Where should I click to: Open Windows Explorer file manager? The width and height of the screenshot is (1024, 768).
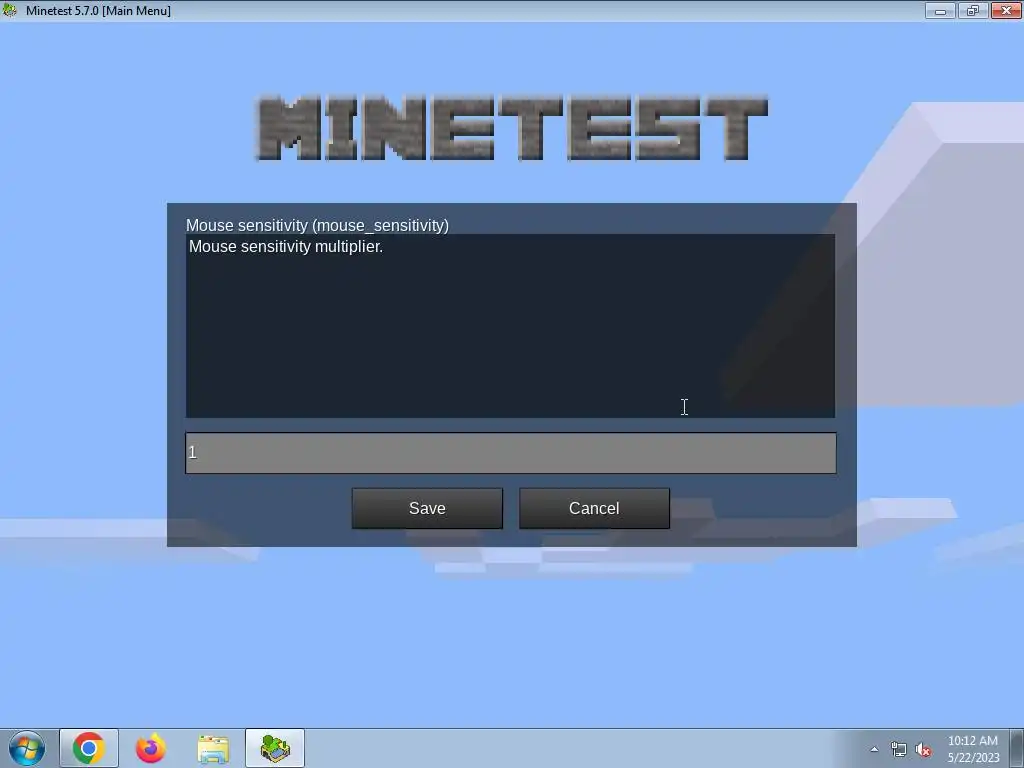point(213,748)
